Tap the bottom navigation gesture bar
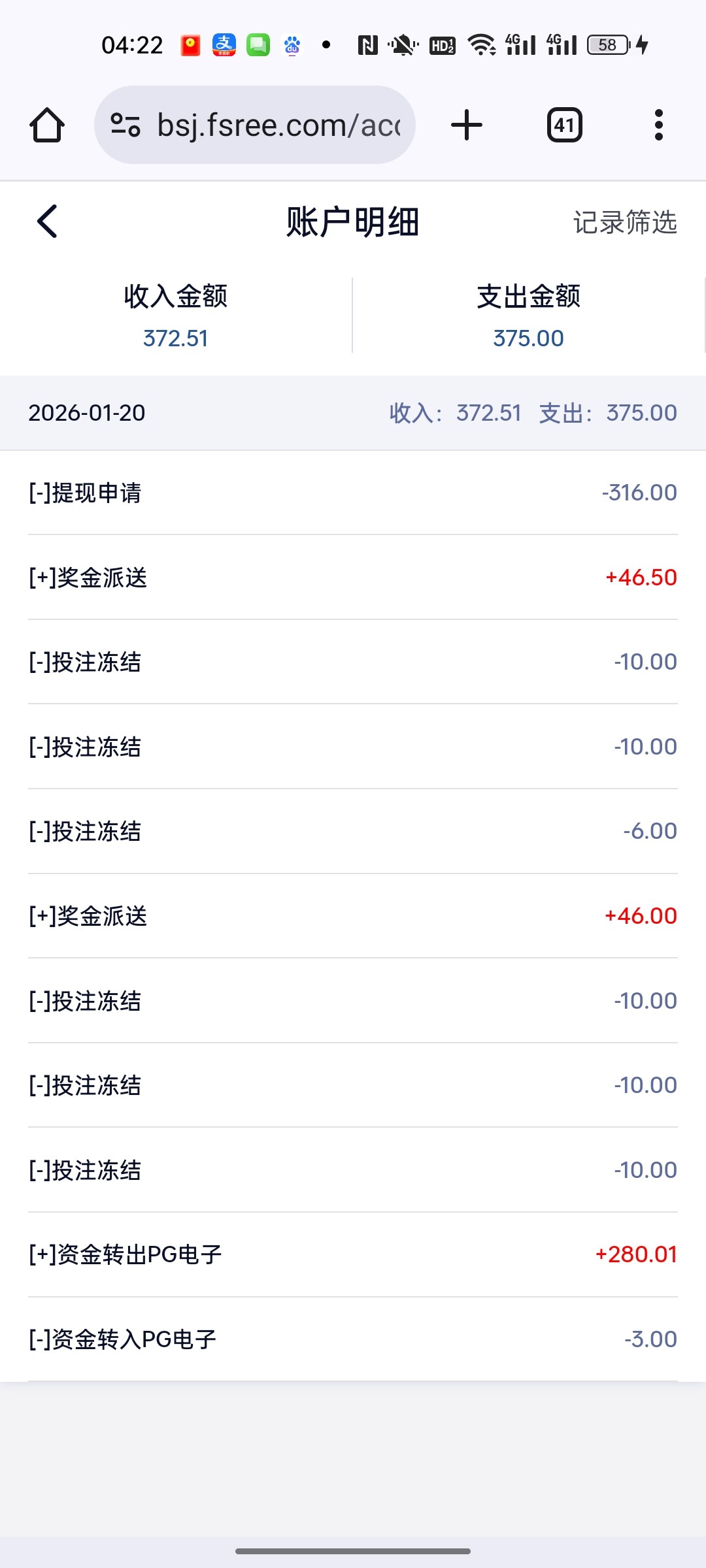This screenshot has width=706, height=1568. point(353,1551)
